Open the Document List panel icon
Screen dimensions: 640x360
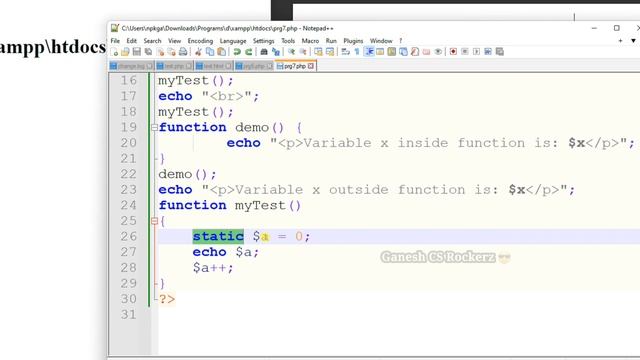coord(403,52)
